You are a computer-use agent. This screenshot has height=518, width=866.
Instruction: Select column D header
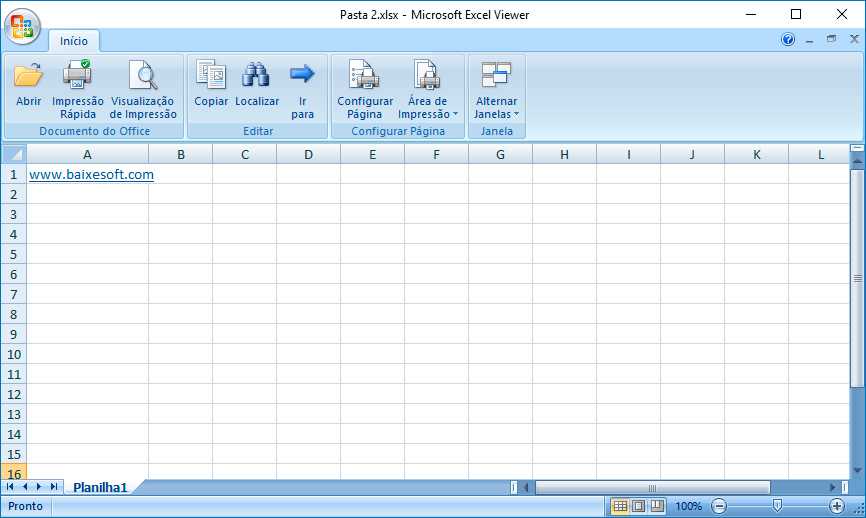click(x=308, y=155)
